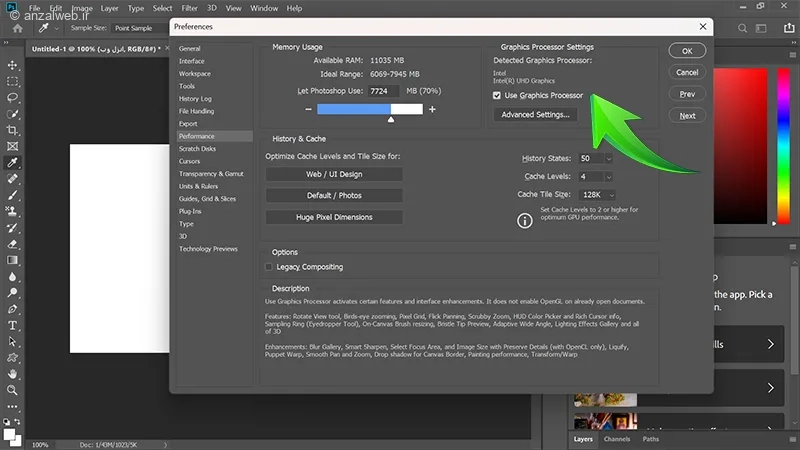Image resolution: width=800 pixels, height=450 pixels.
Task: Select the Eraser tool
Action: click(13, 243)
